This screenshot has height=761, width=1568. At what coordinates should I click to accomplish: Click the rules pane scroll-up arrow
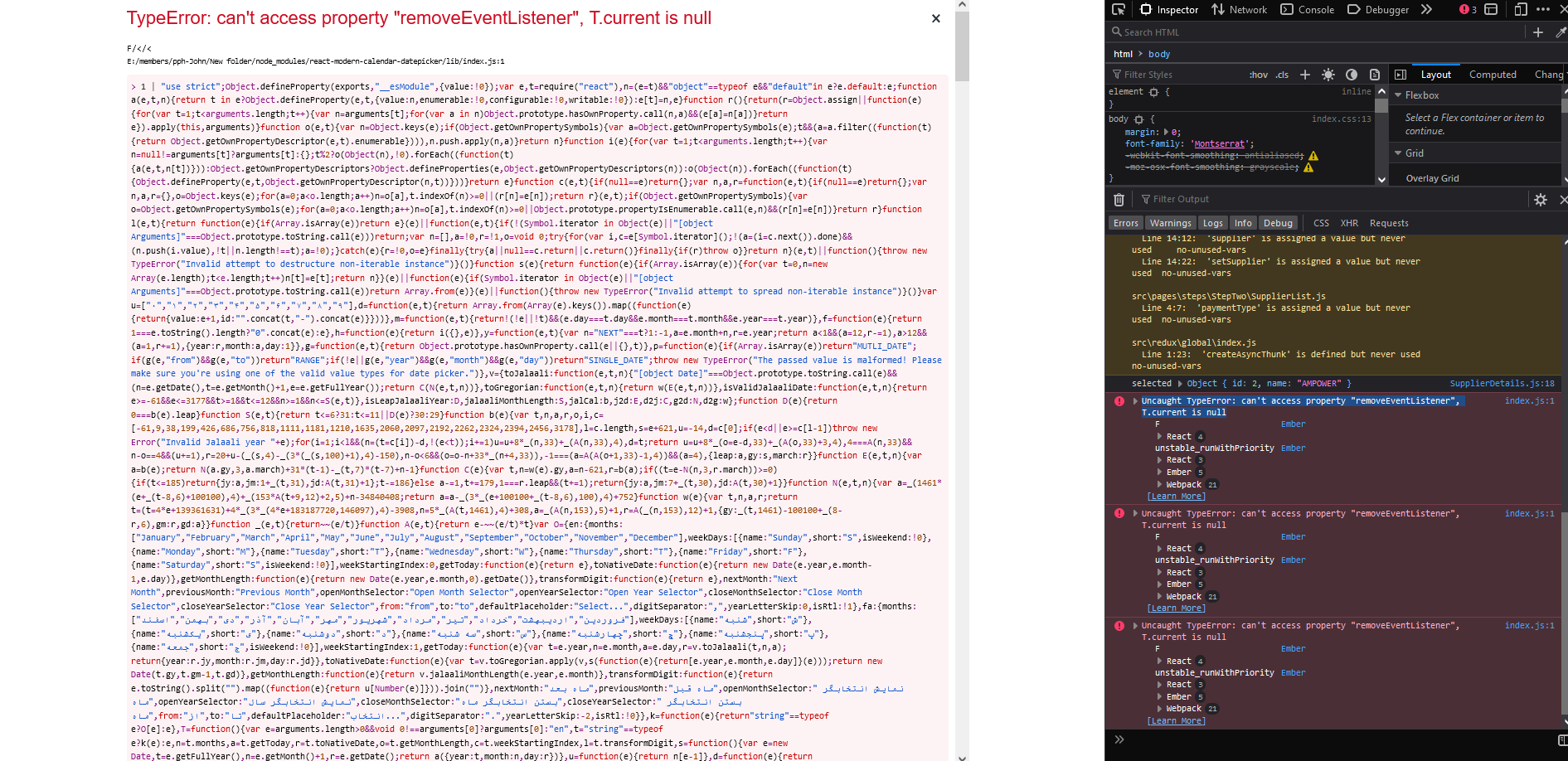pyautogui.click(x=1381, y=91)
